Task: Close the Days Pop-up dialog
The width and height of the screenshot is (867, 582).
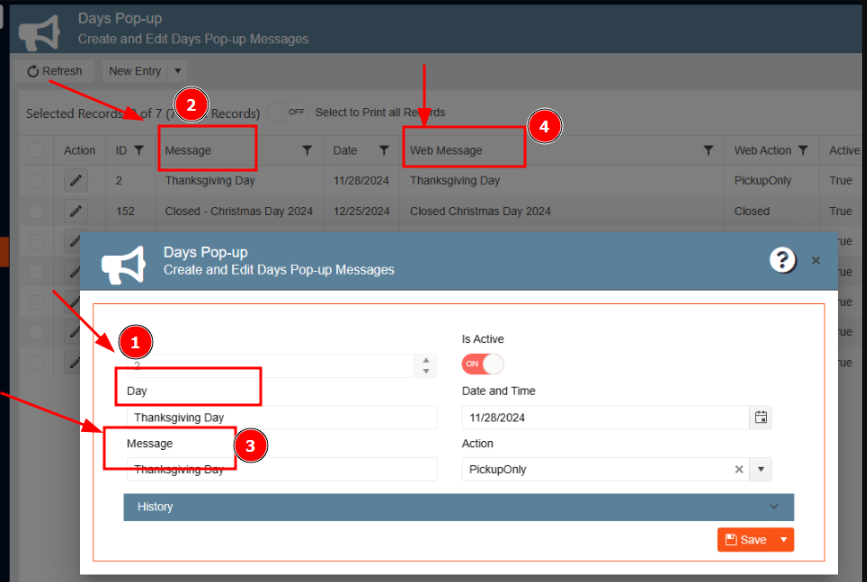Action: click(816, 260)
